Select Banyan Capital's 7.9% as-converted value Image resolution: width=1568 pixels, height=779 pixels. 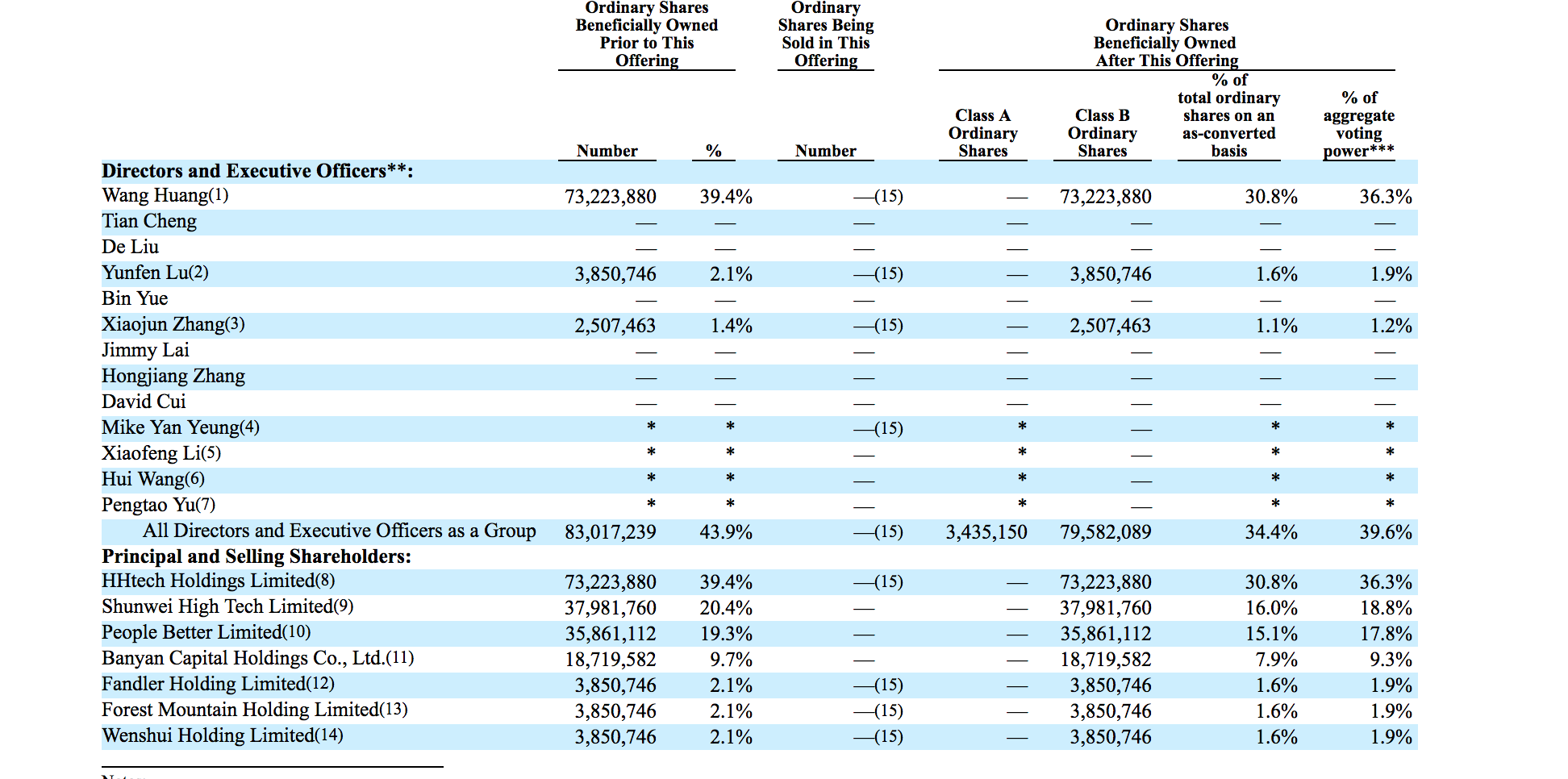[x=1276, y=660]
